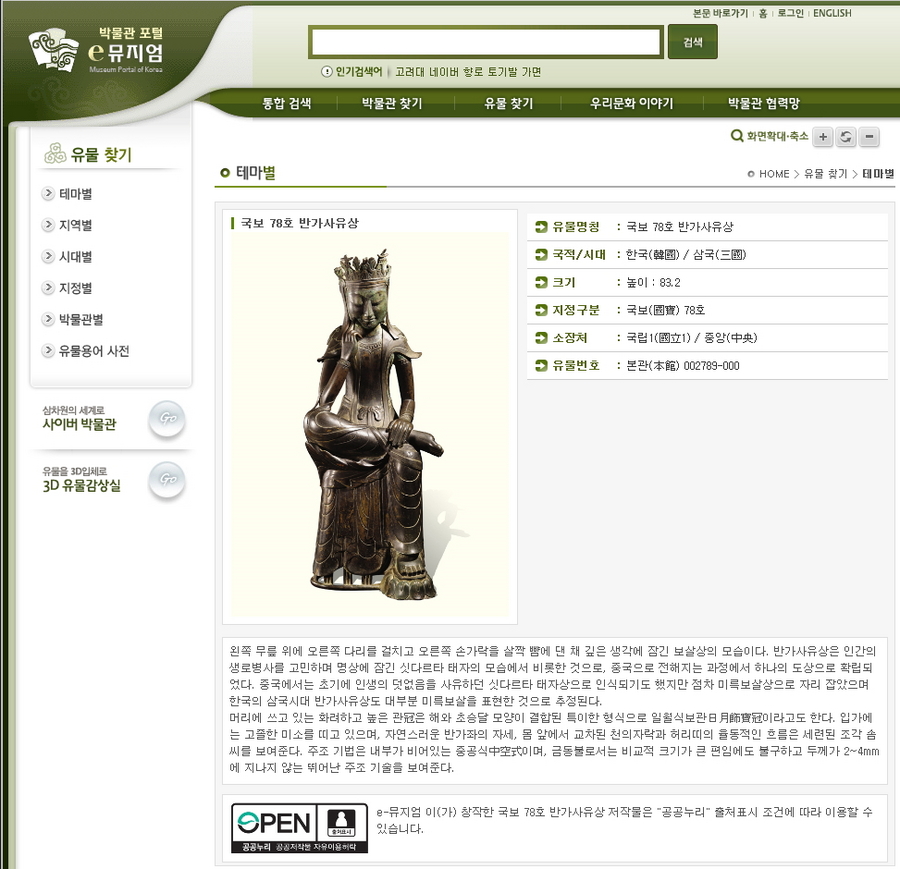Image resolution: width=900 pixels, height=869 pixels.
Task: Click 테마별 at the breadcrumb end
Action: click(x=878, y=174)
